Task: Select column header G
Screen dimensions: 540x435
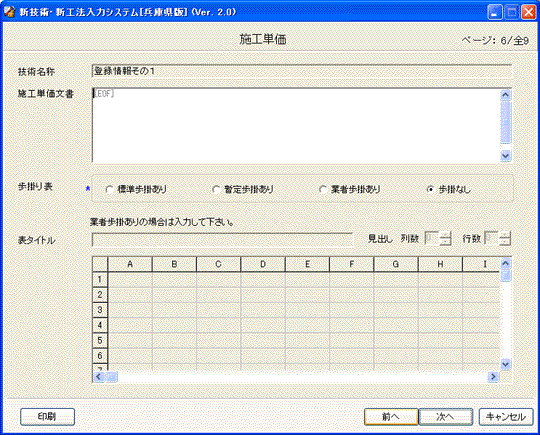Action: pyautogui.click(x=396, y=264)
